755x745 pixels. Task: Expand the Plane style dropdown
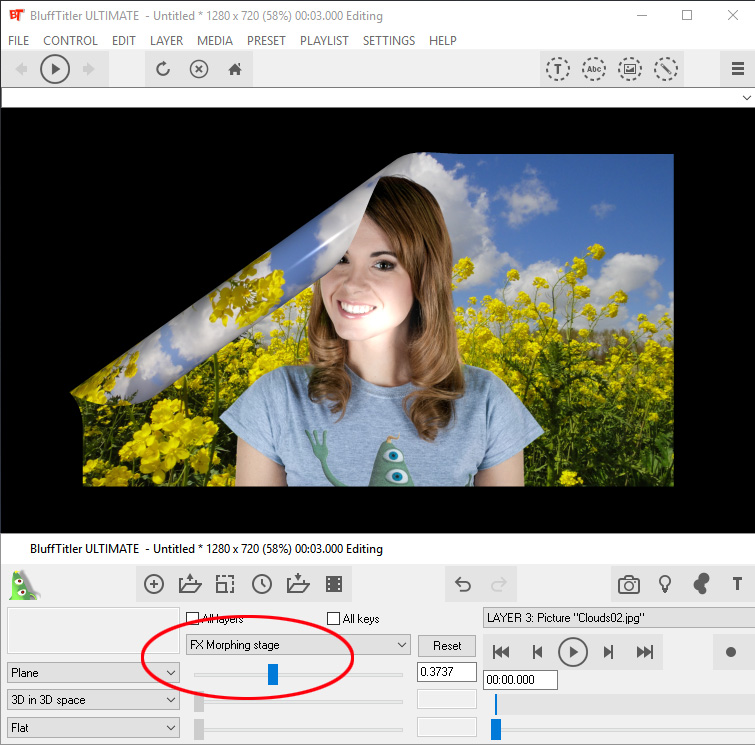click(x=93, y=673)
